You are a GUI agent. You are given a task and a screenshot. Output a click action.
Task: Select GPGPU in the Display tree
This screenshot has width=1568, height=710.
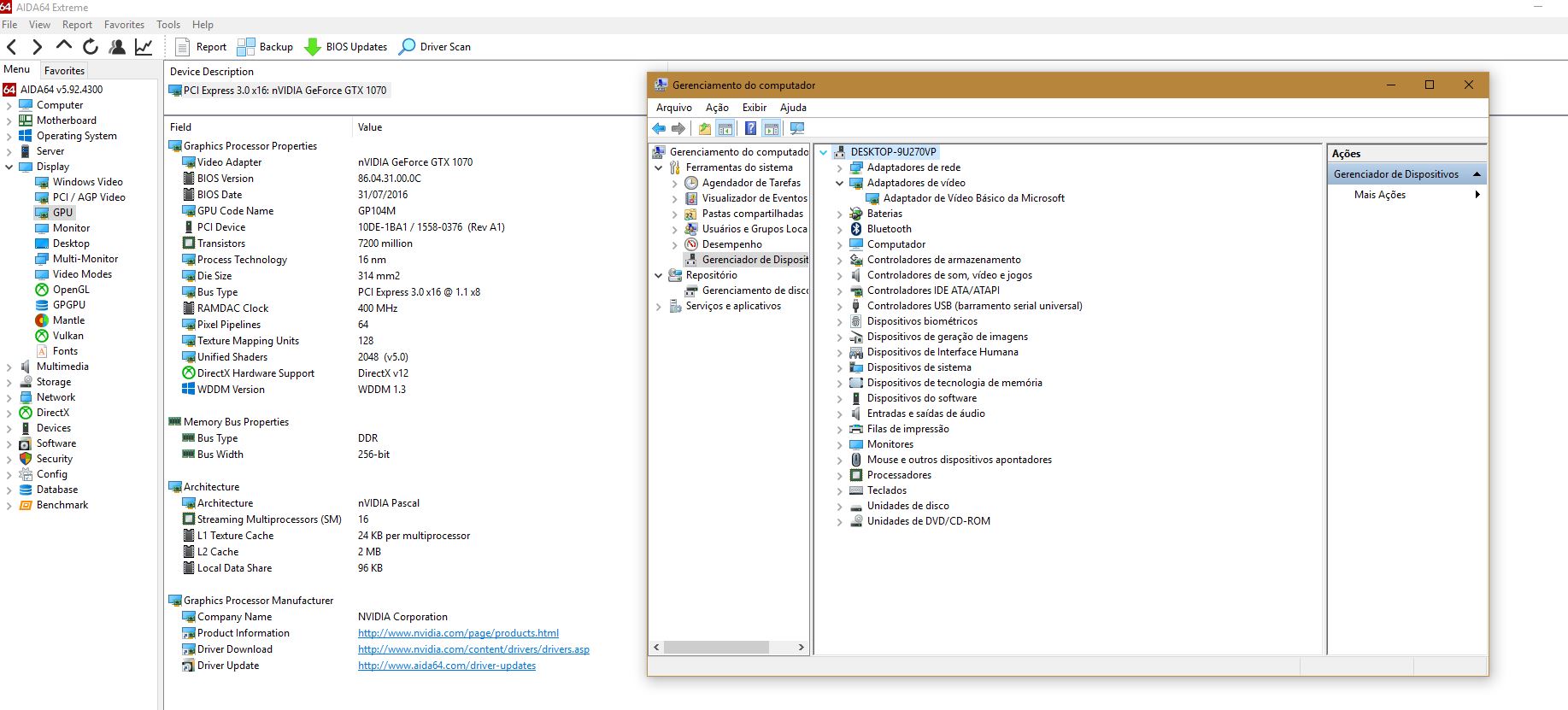point(68,305)
